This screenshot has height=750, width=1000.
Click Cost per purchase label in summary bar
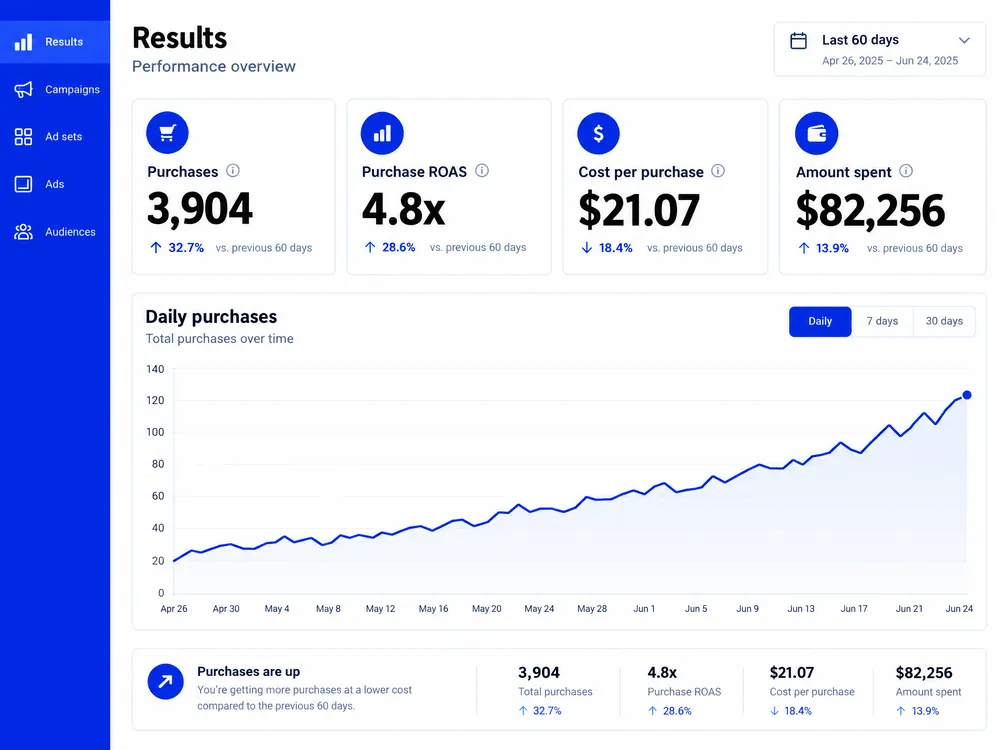pos(812,692)
